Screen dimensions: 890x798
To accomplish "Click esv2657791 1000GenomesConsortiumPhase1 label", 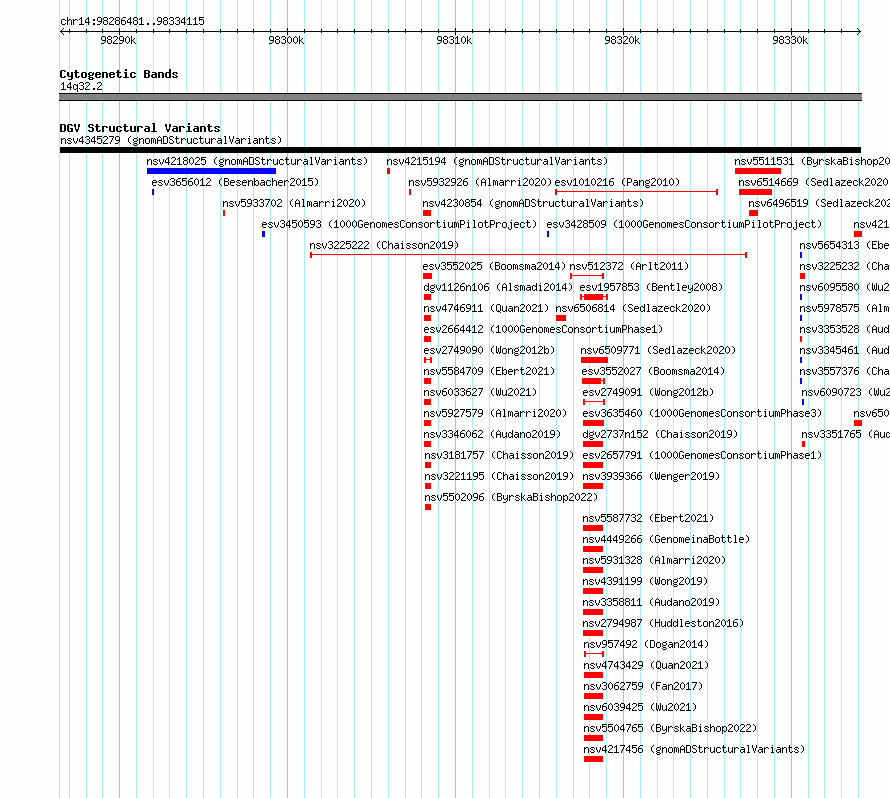I will click(702, 455).
